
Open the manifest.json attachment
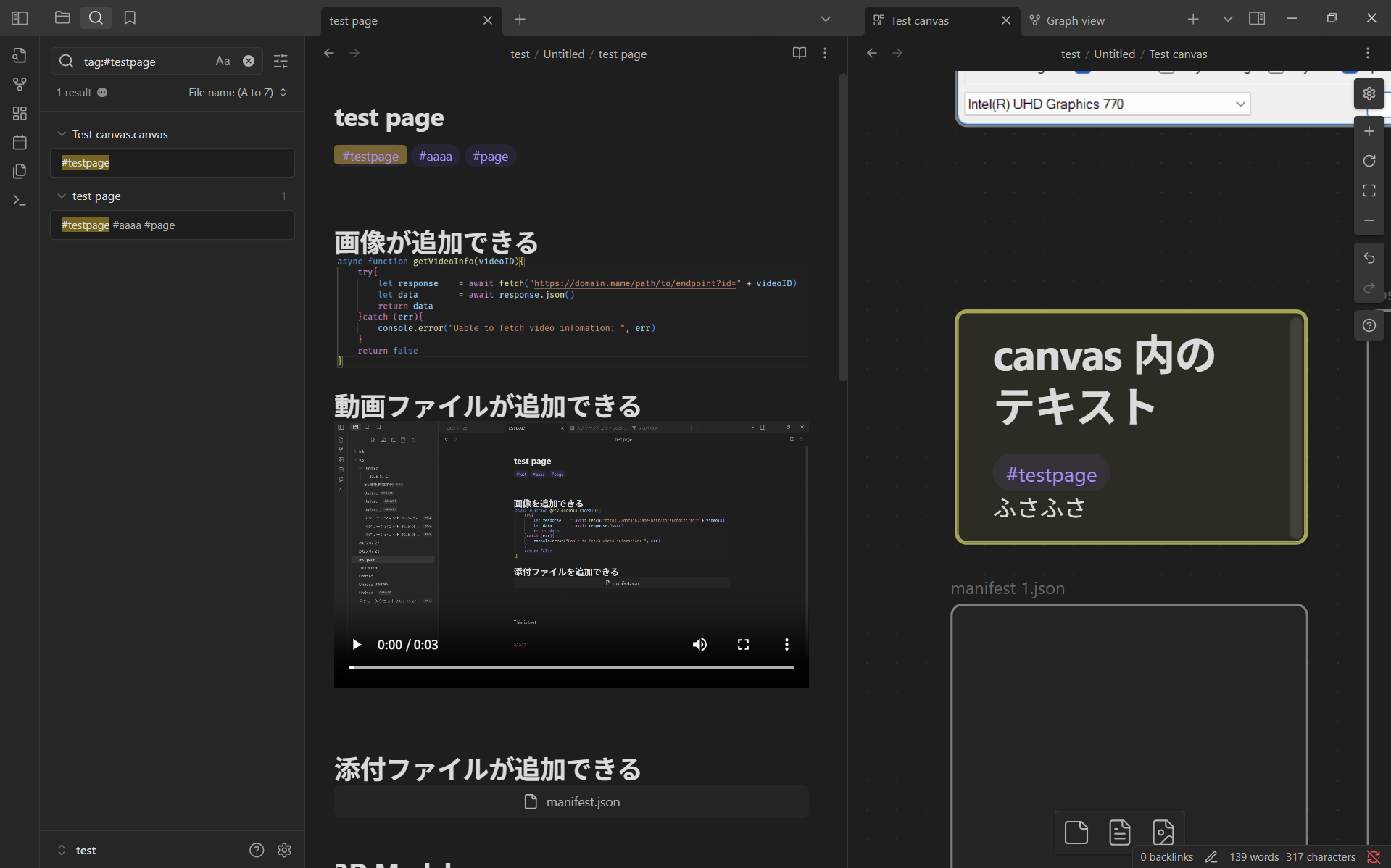(x=571, y=802)
